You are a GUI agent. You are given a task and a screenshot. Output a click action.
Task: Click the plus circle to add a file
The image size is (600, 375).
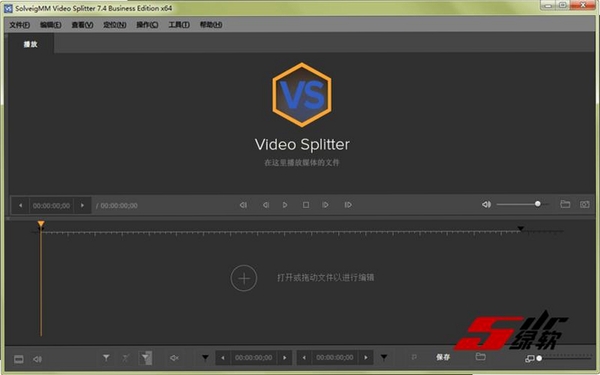tap(244, 278)
